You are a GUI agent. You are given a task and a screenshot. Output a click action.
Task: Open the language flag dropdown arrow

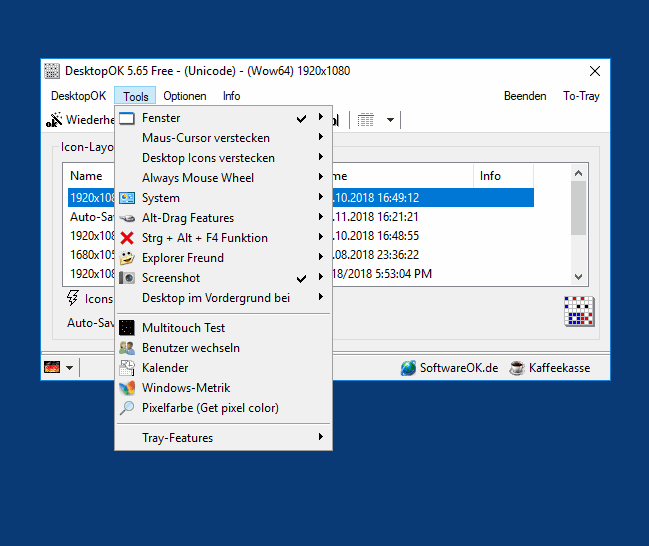click(x=70, y=368)
